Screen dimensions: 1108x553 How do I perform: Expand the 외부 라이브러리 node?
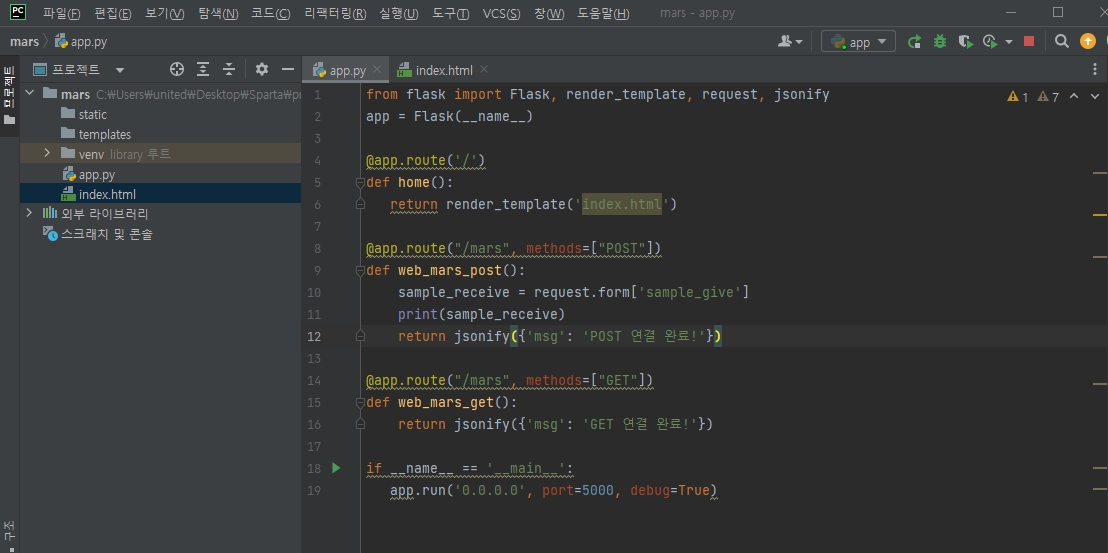click(29, 213)
